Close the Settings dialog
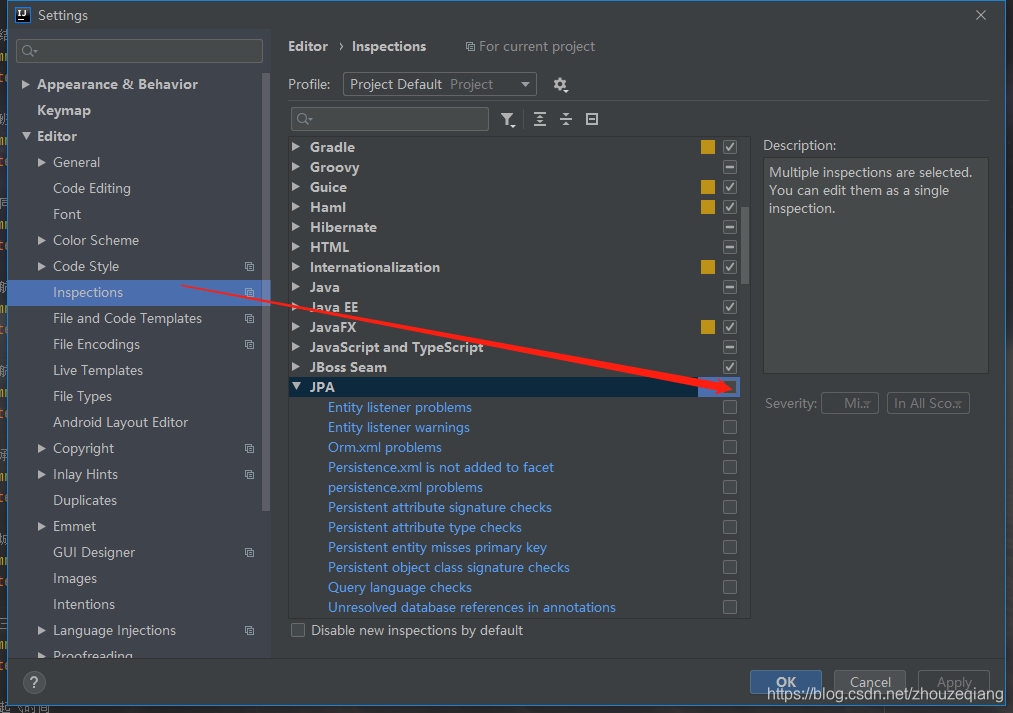The image size is (1013, 713). [x=981, y=15]
